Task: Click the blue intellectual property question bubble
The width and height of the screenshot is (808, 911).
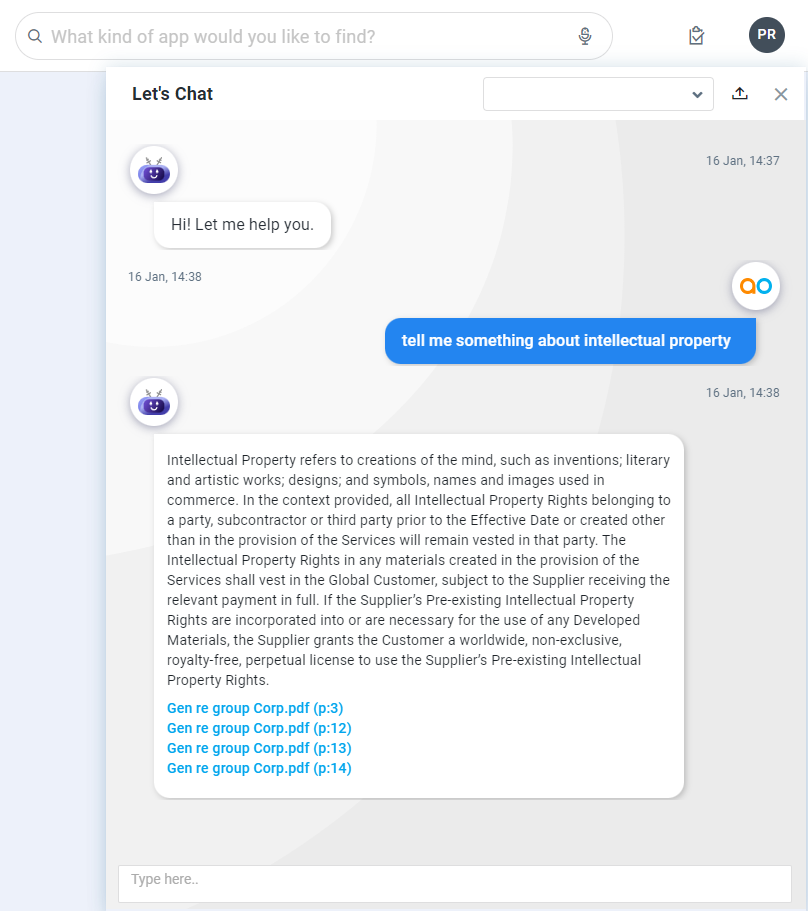Action: pyautogui.click(x=567, y=341)
